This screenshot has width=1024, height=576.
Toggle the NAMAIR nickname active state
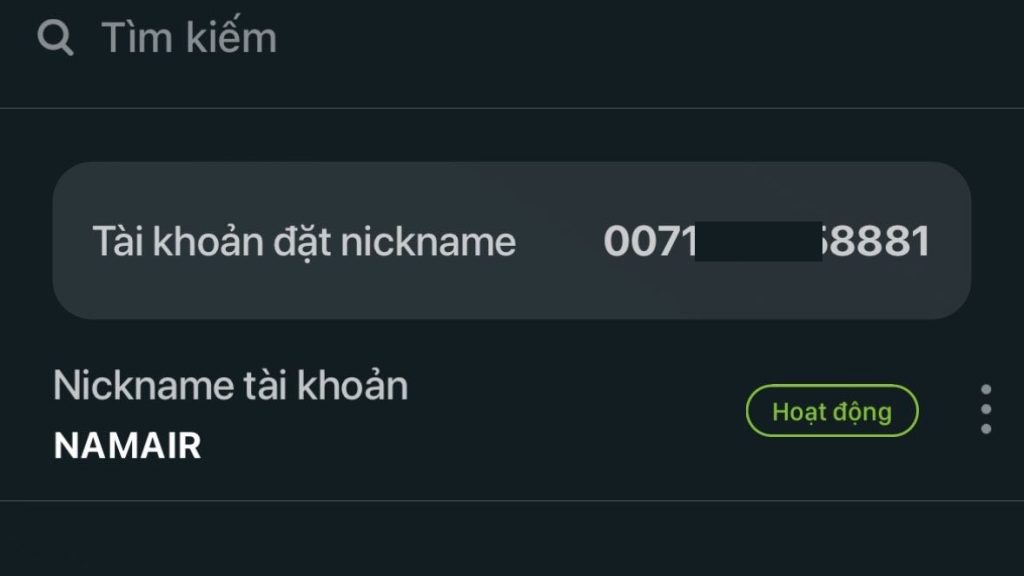pos(833,410)
